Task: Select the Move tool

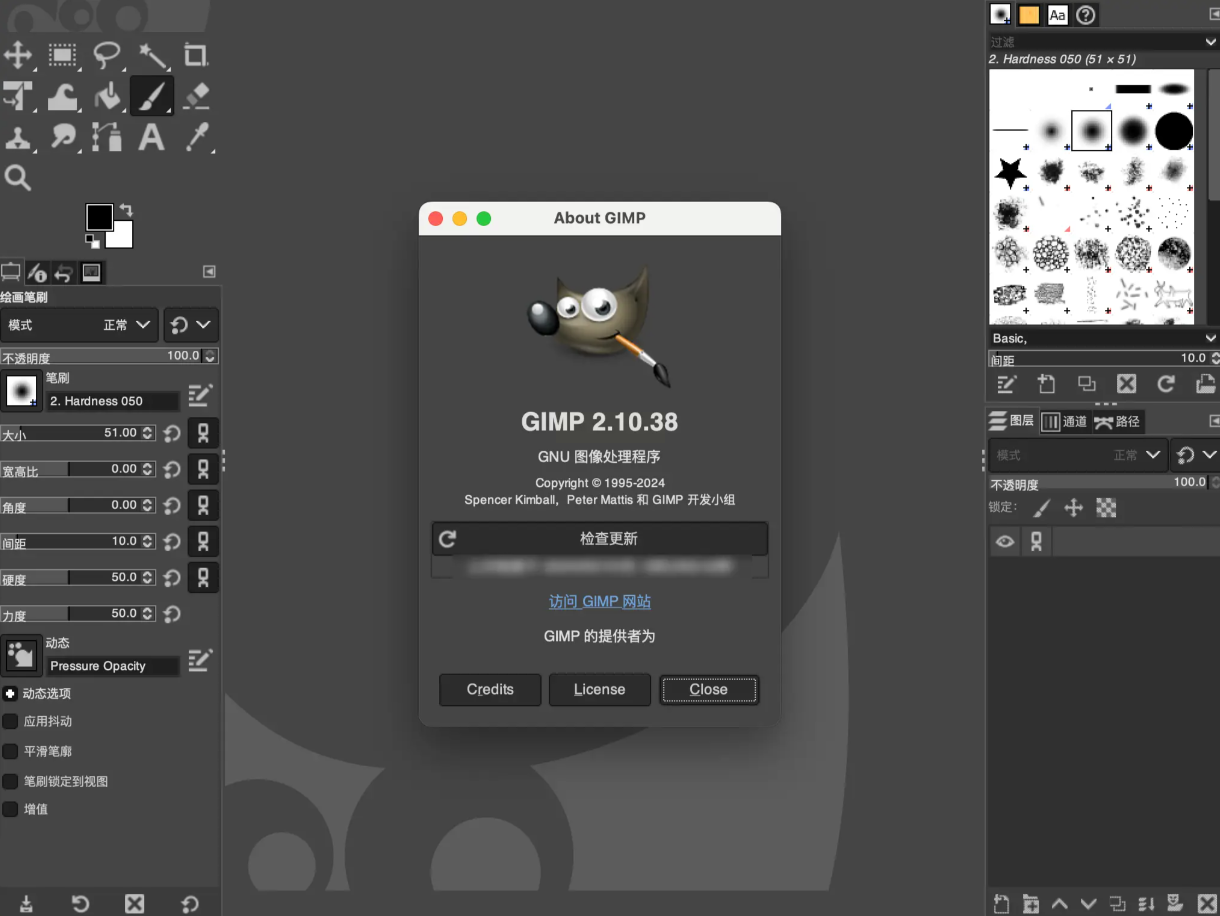Action: point(19,54)
